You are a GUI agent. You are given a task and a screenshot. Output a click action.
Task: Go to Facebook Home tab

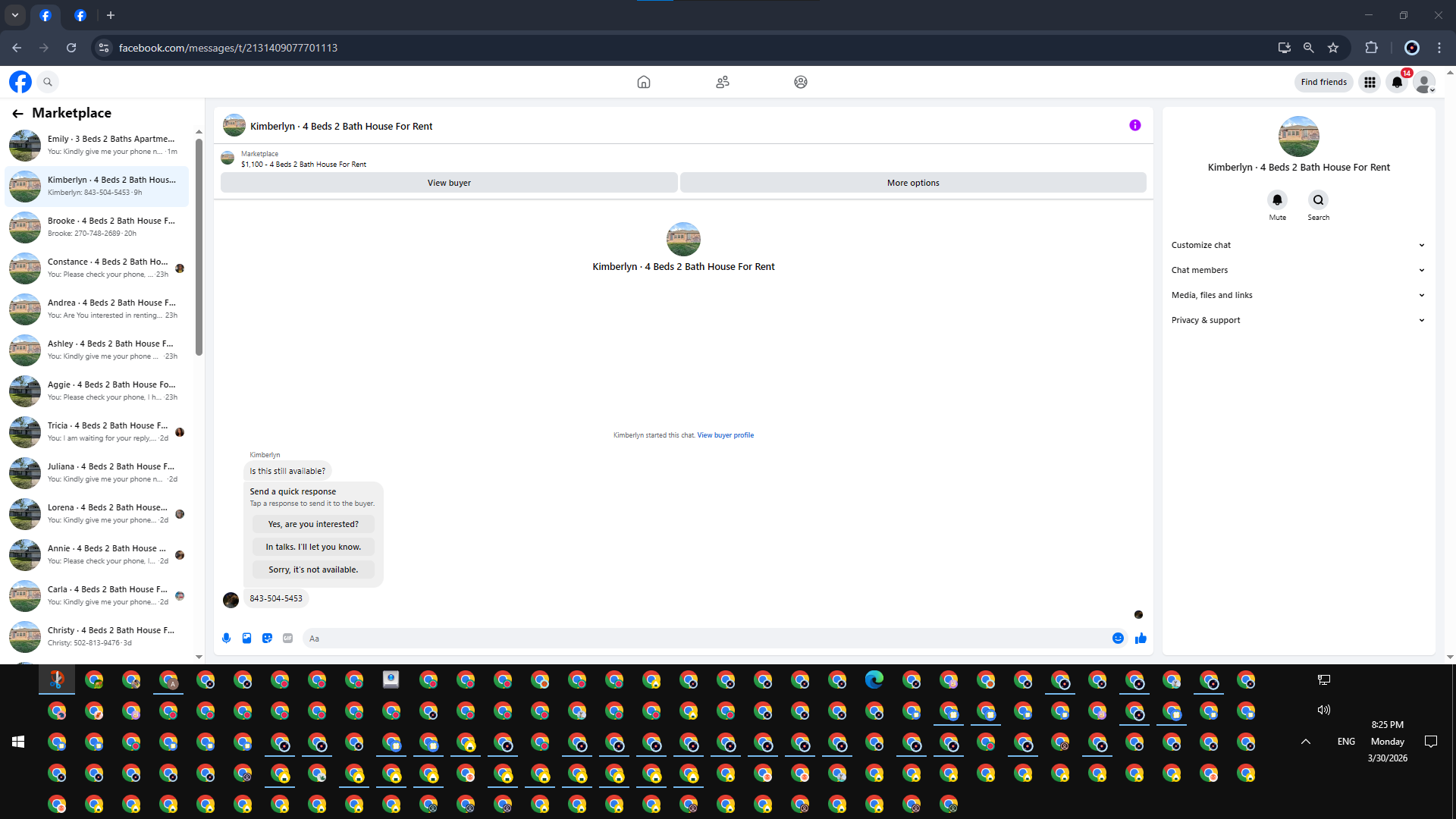pos(643,82)
